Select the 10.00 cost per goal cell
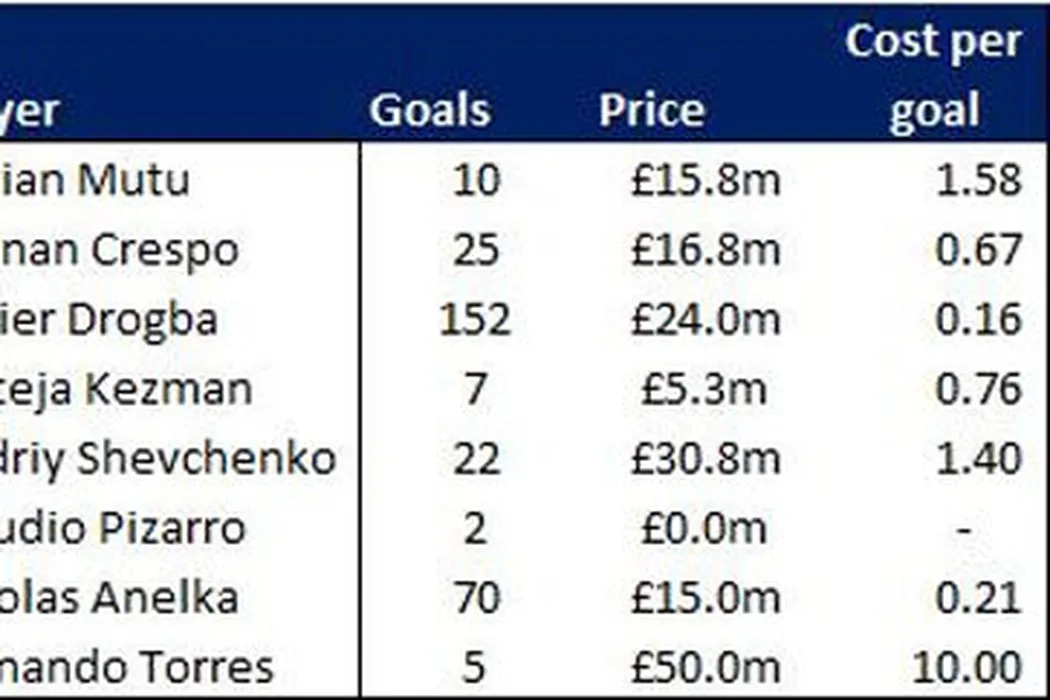This screenshot has height=700, width=1050. coord(967,667)
